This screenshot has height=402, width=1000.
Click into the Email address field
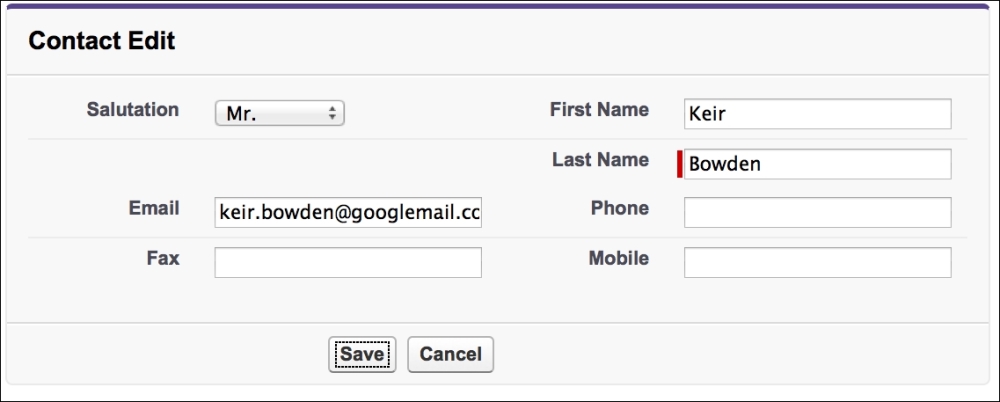pos(348,213)
